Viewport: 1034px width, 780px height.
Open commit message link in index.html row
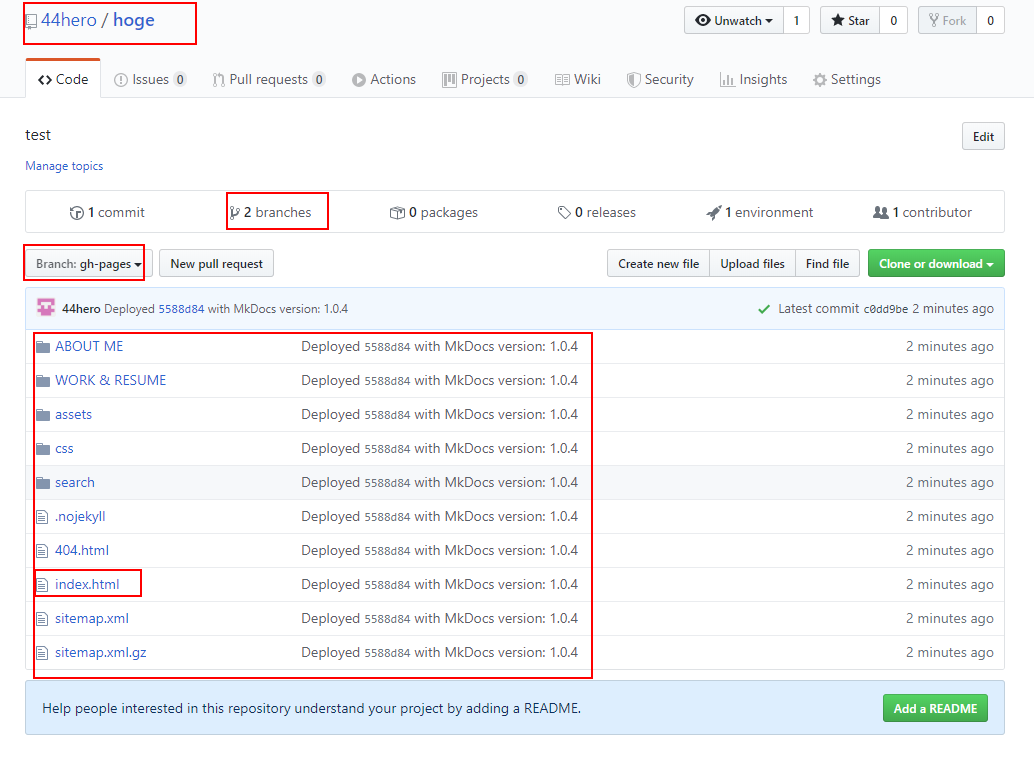(x=439, y=584)
